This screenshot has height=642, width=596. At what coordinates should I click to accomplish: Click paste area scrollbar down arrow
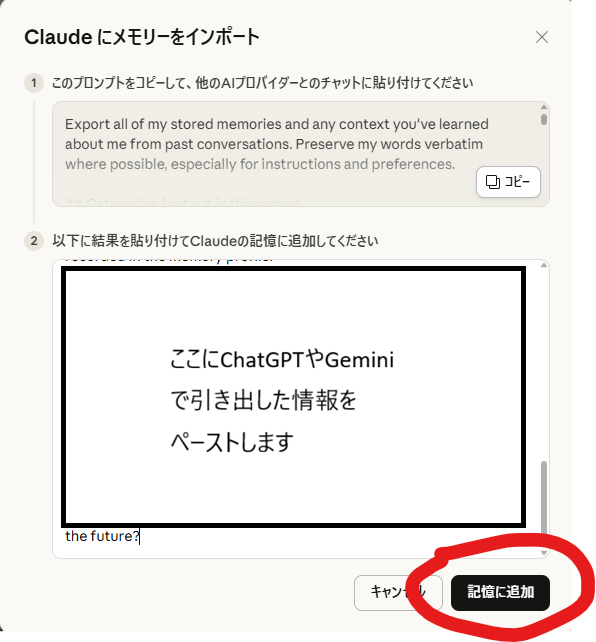pos(544,553)
